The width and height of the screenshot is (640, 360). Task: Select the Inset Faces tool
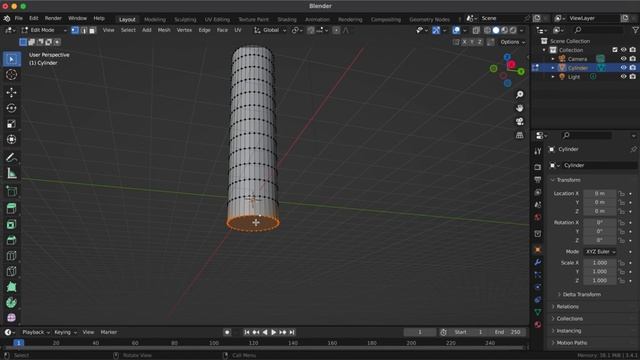tap(11, 224)
